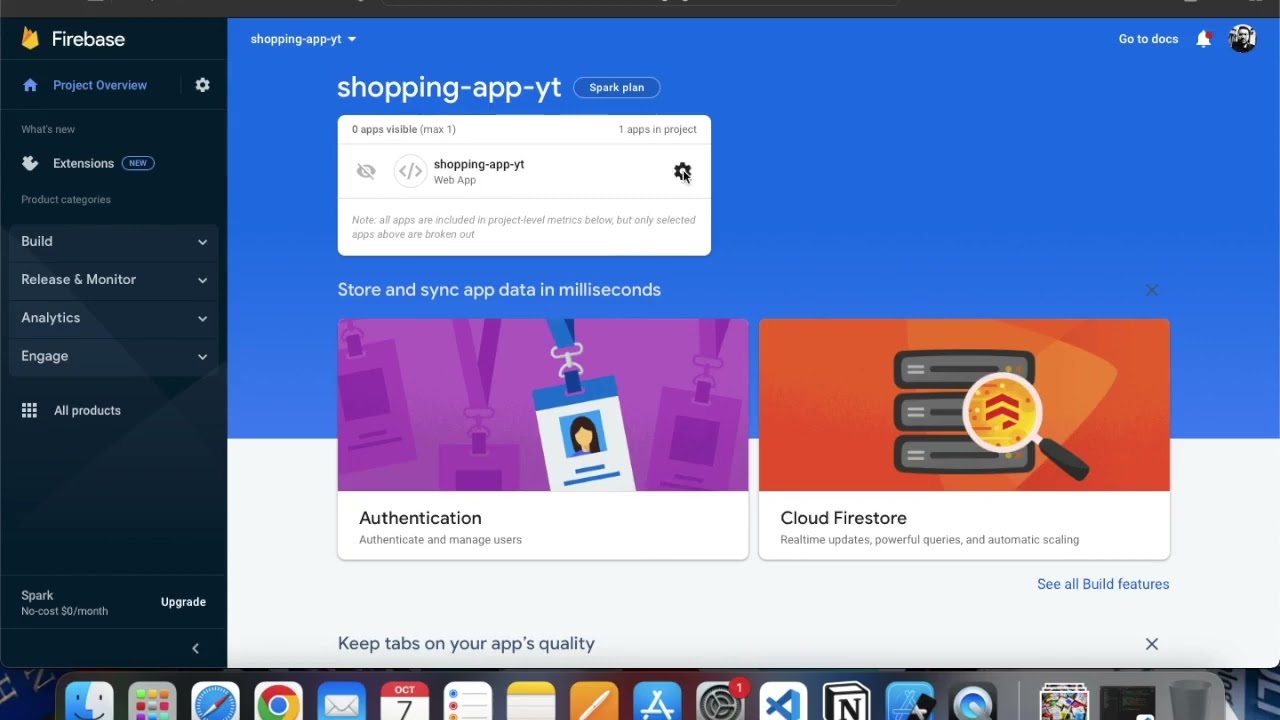The height and width of the screenshot is (720, 1280).
Task: Collapse the sidebar with the chevron arrow
Action: coord(195,648)
